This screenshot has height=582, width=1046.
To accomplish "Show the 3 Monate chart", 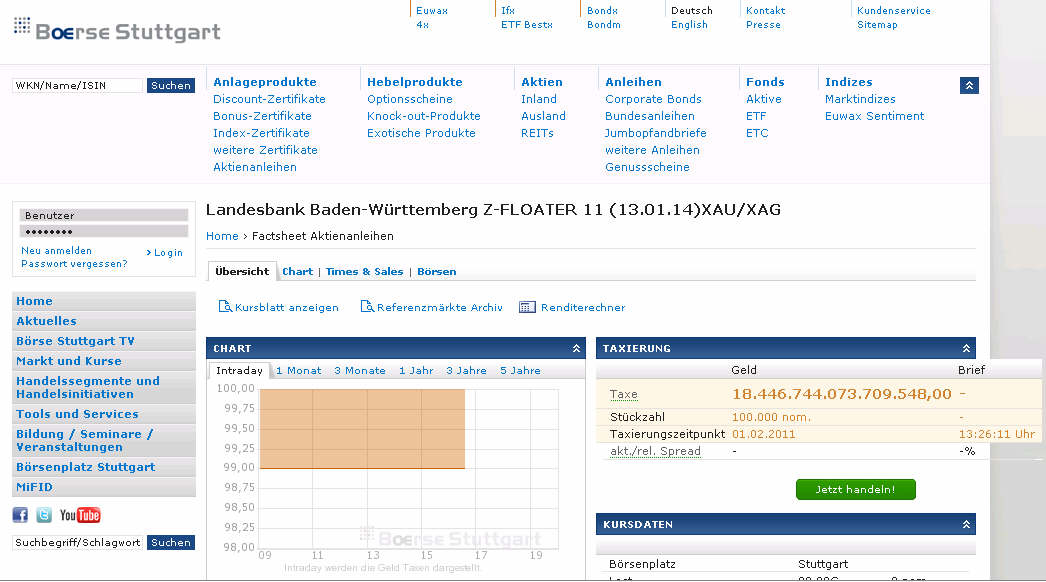I will (x=360, y=370).
